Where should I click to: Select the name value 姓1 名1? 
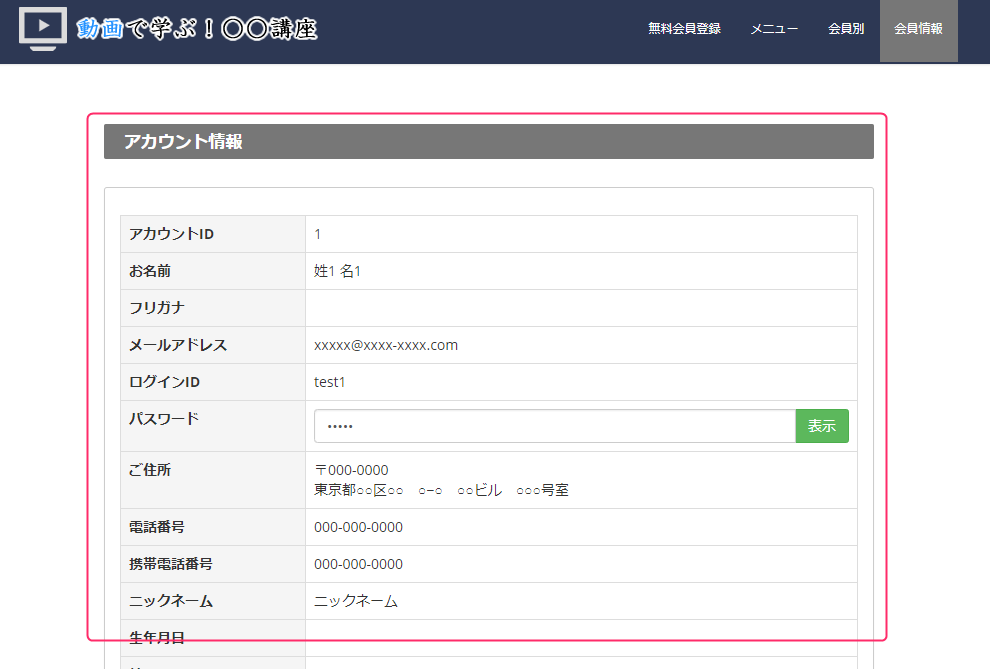(337, 271)
